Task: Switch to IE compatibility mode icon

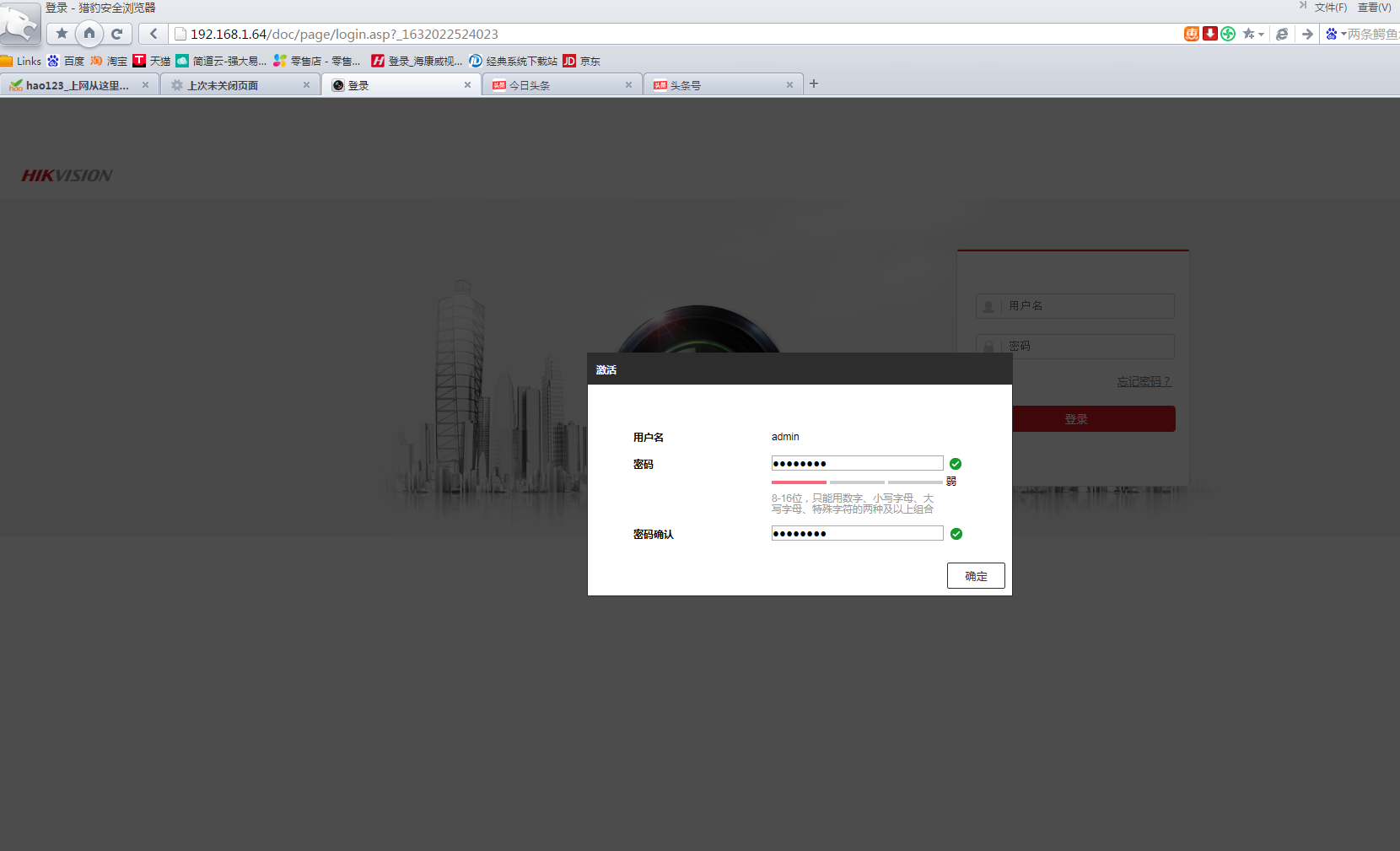Action: point(1282,34)
